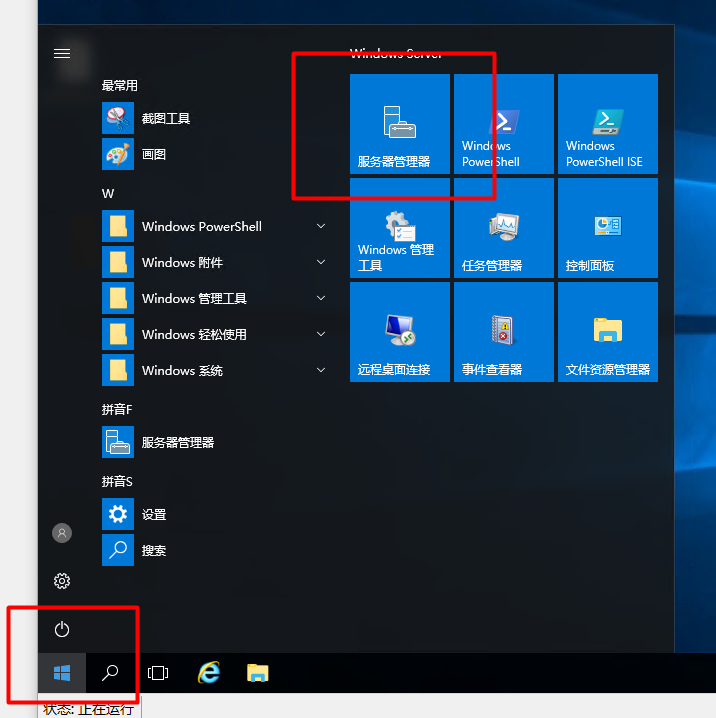Click the 最常用 section header
716x718 pixels.
pyautogui.click(x=120, y=86)
